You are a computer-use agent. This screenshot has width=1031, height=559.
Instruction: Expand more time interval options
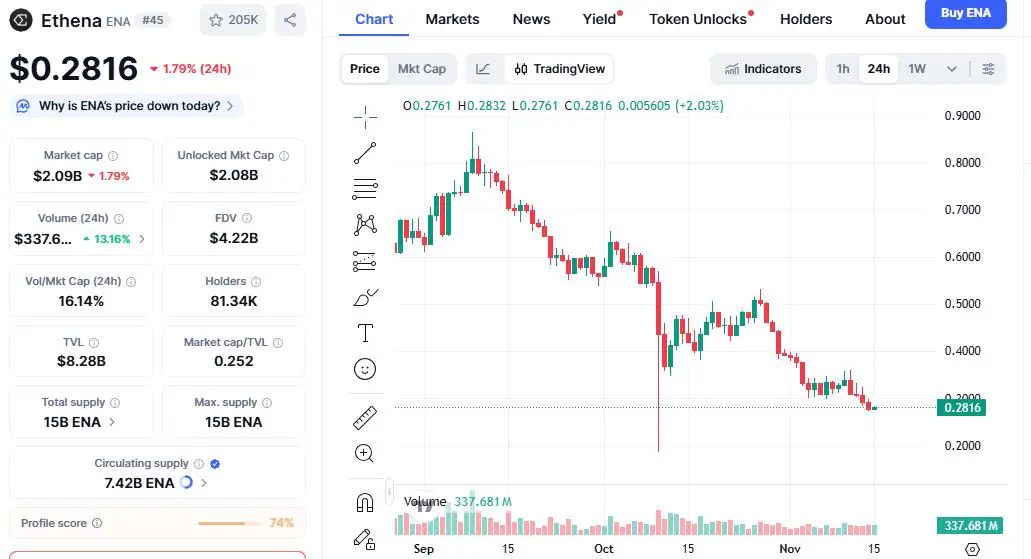pos(952,69)
